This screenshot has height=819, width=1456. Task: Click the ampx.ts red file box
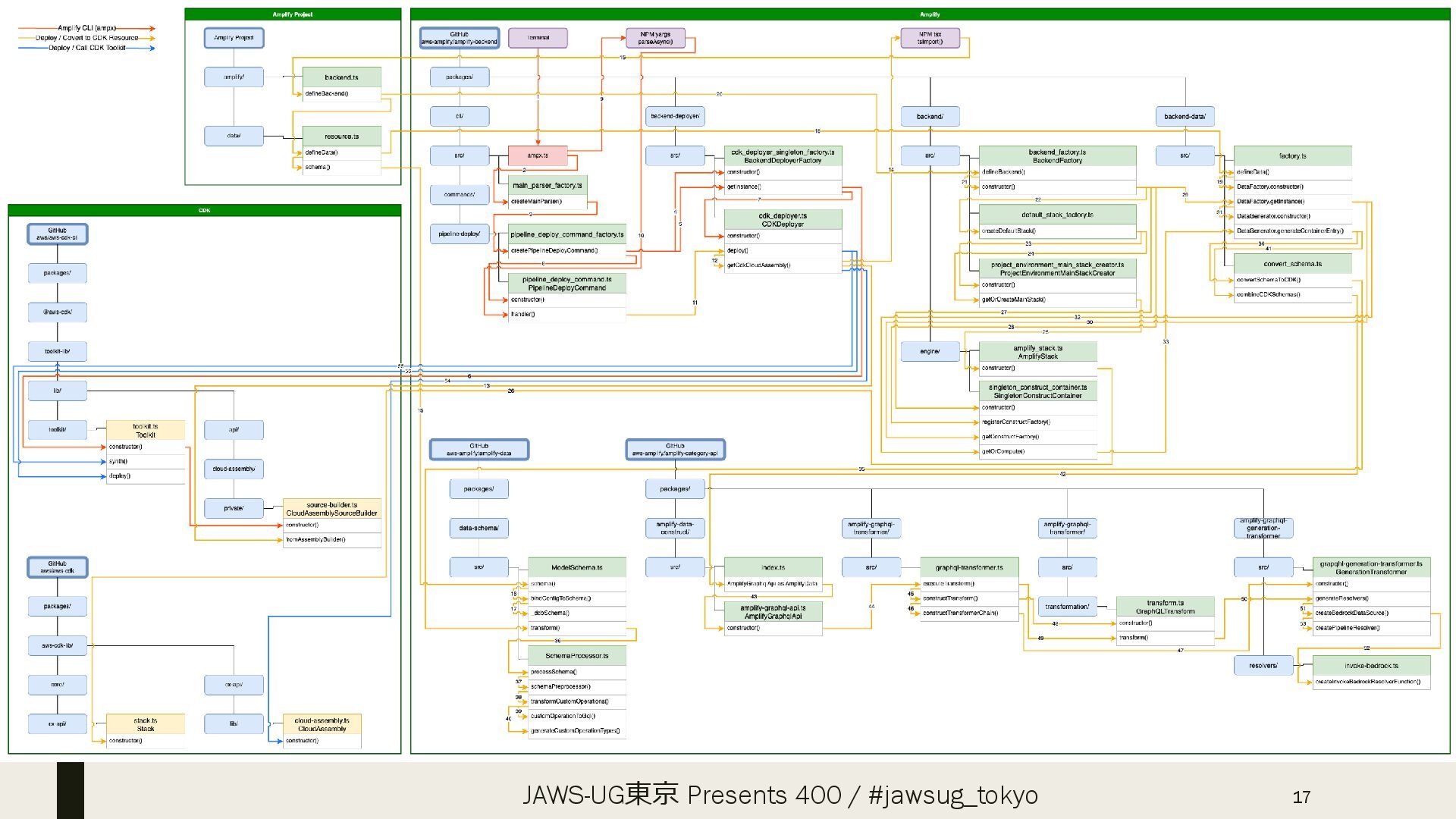click(x=538, y=155)
